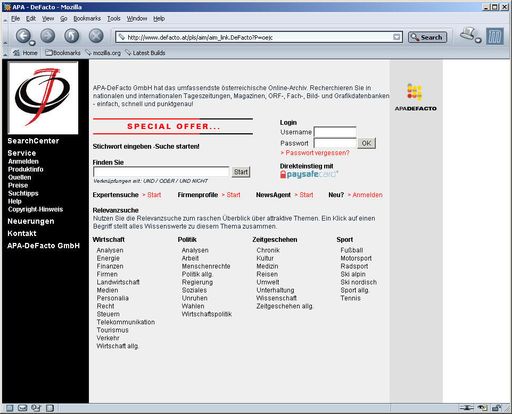
Task: Click the Search button in the toolbar
Action: pos(427,37)
